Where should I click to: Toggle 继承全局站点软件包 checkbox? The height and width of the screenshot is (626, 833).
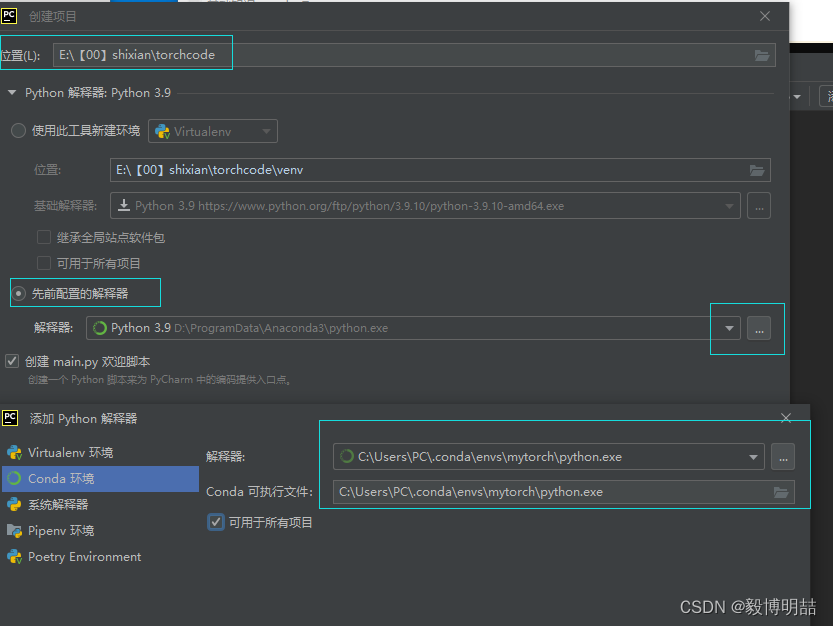click(x=44, y=237)
